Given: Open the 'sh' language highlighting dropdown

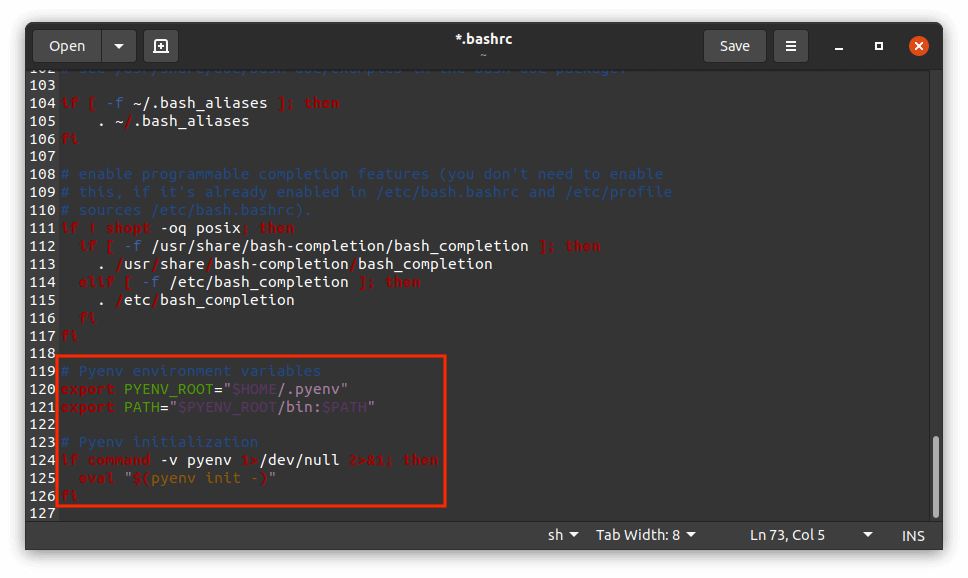Looking at the screenshot, I should click(x=562, y=535).
